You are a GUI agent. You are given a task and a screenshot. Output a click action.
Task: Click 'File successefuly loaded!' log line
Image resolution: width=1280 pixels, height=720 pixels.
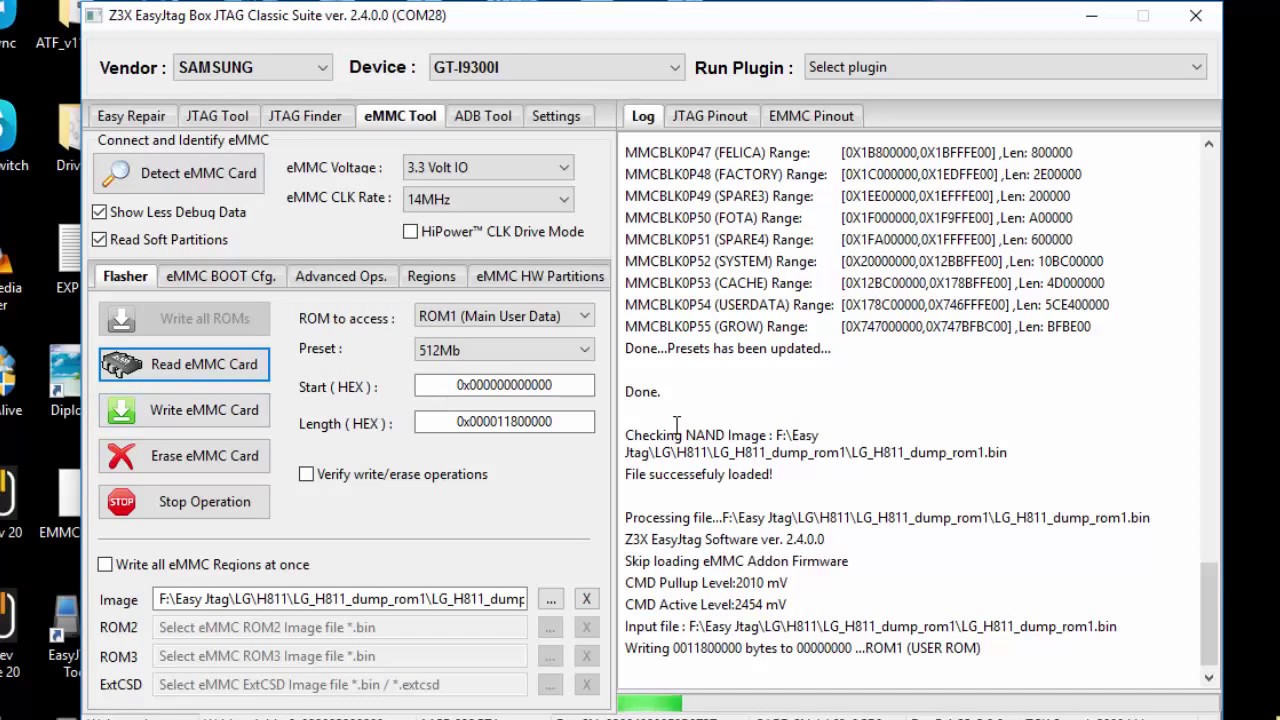(x=699, y=474)
